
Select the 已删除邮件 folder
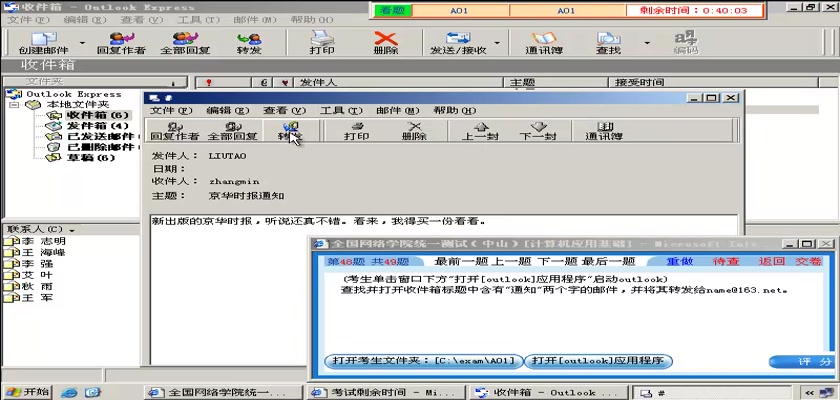coord(100,147)
